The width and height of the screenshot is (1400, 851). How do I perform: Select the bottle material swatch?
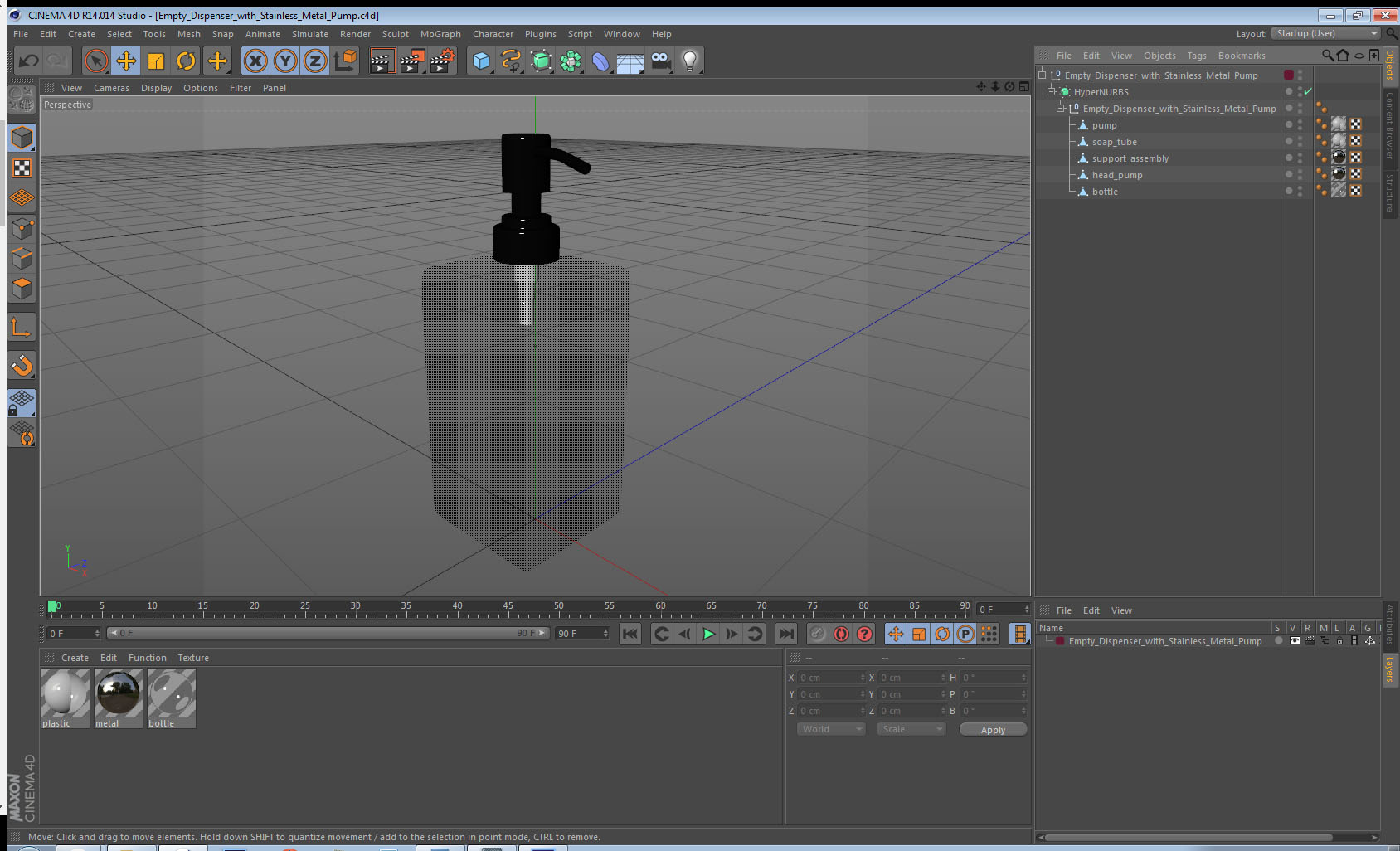[x=171, y=698]
